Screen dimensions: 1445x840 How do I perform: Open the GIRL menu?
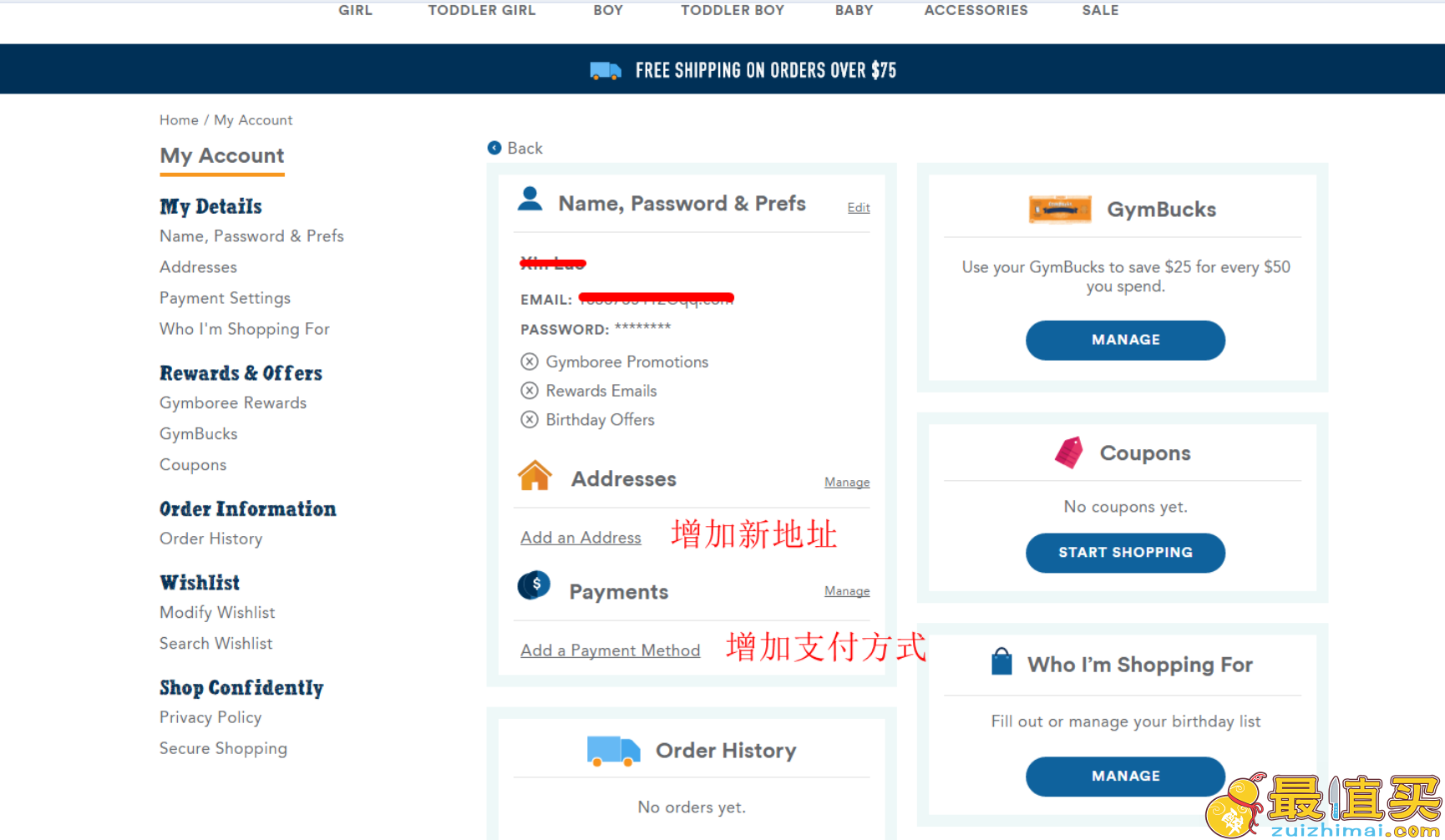(x=355, y=10)
